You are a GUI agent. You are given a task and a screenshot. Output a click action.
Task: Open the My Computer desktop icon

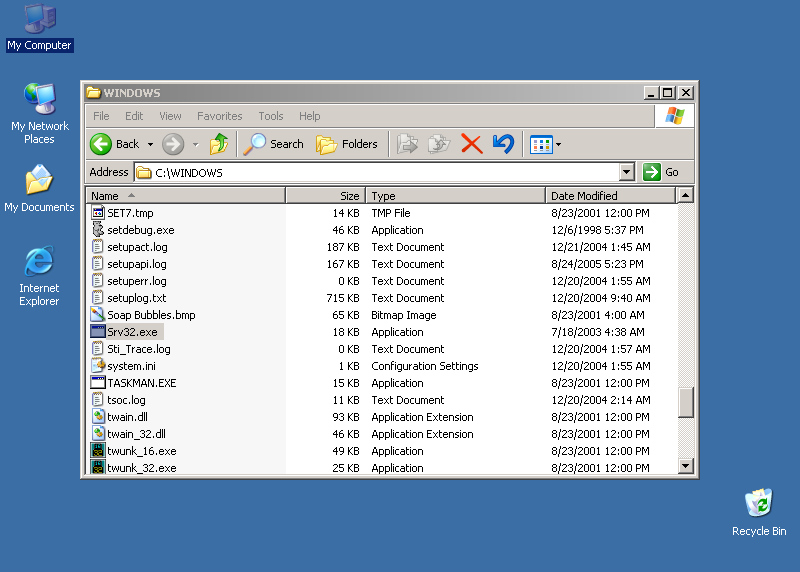tap(40, 28)
